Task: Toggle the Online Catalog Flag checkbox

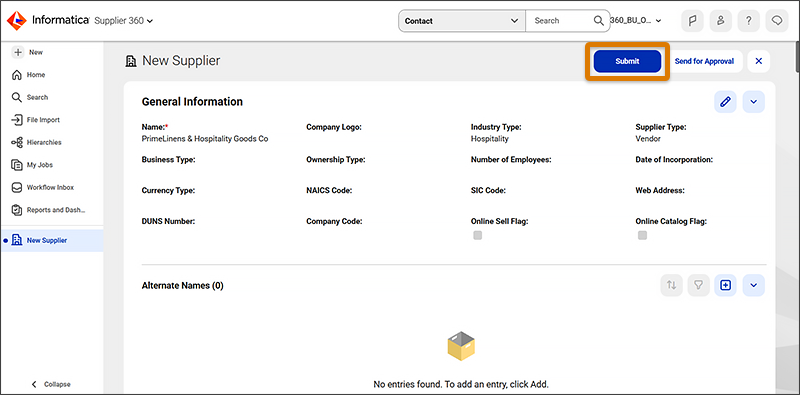Action: (642, 235)
